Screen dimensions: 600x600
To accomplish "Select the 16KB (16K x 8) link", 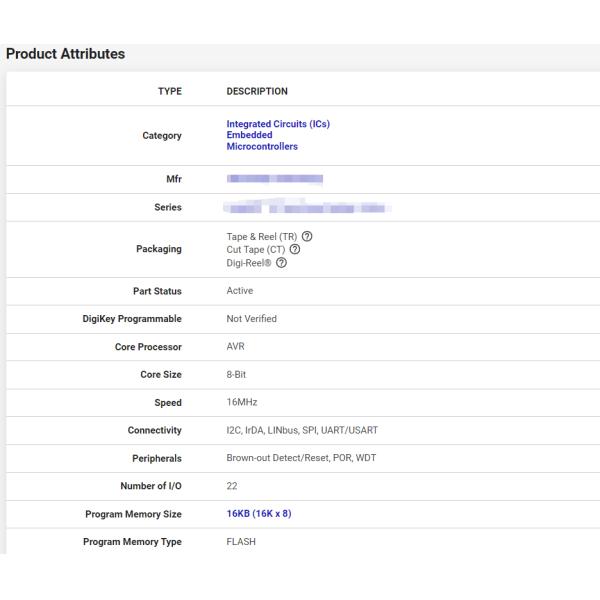I will pyautogui.click(x=259, y=514).
